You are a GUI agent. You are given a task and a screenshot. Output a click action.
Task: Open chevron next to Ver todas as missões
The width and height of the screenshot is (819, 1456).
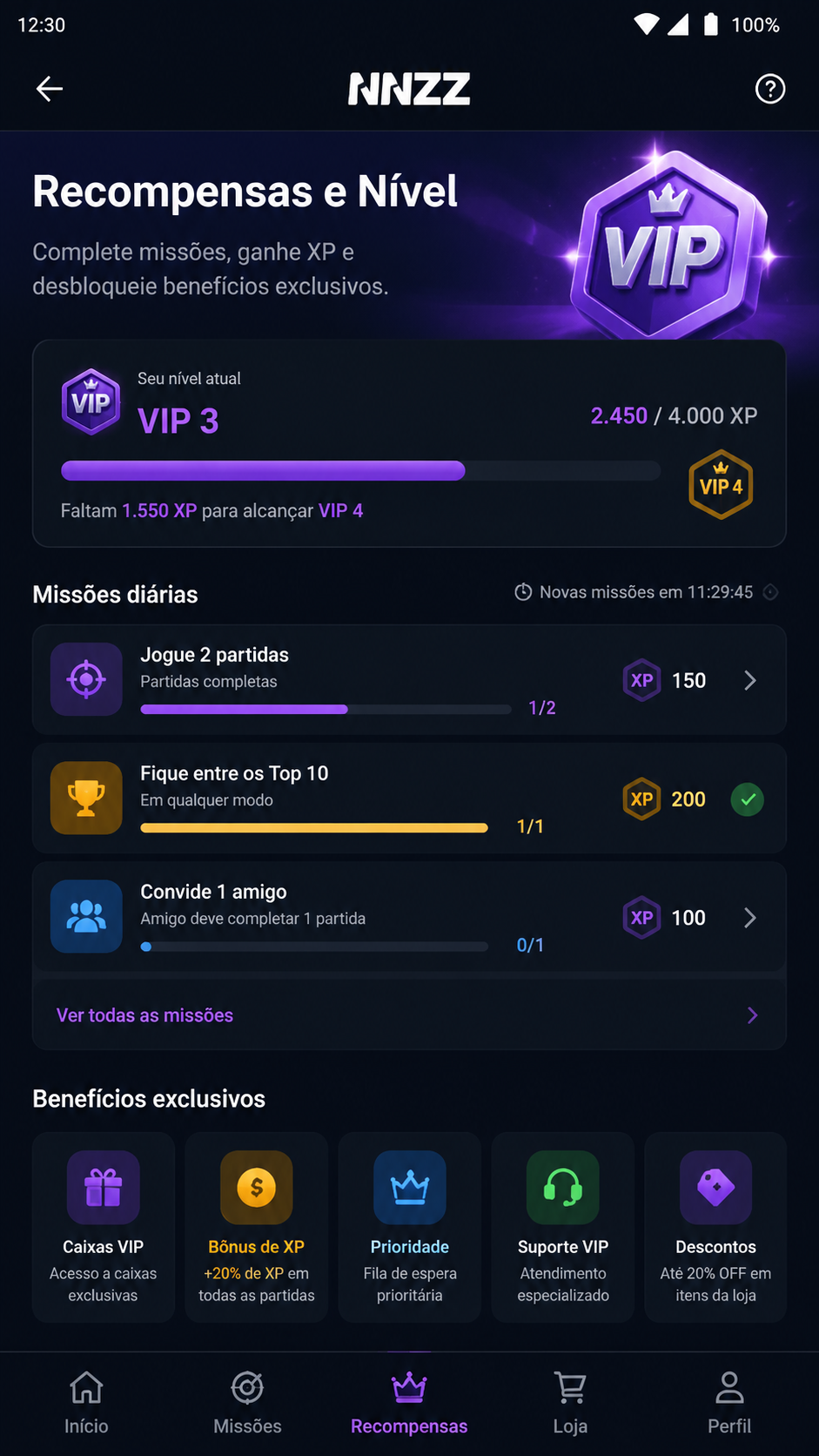753,1015
